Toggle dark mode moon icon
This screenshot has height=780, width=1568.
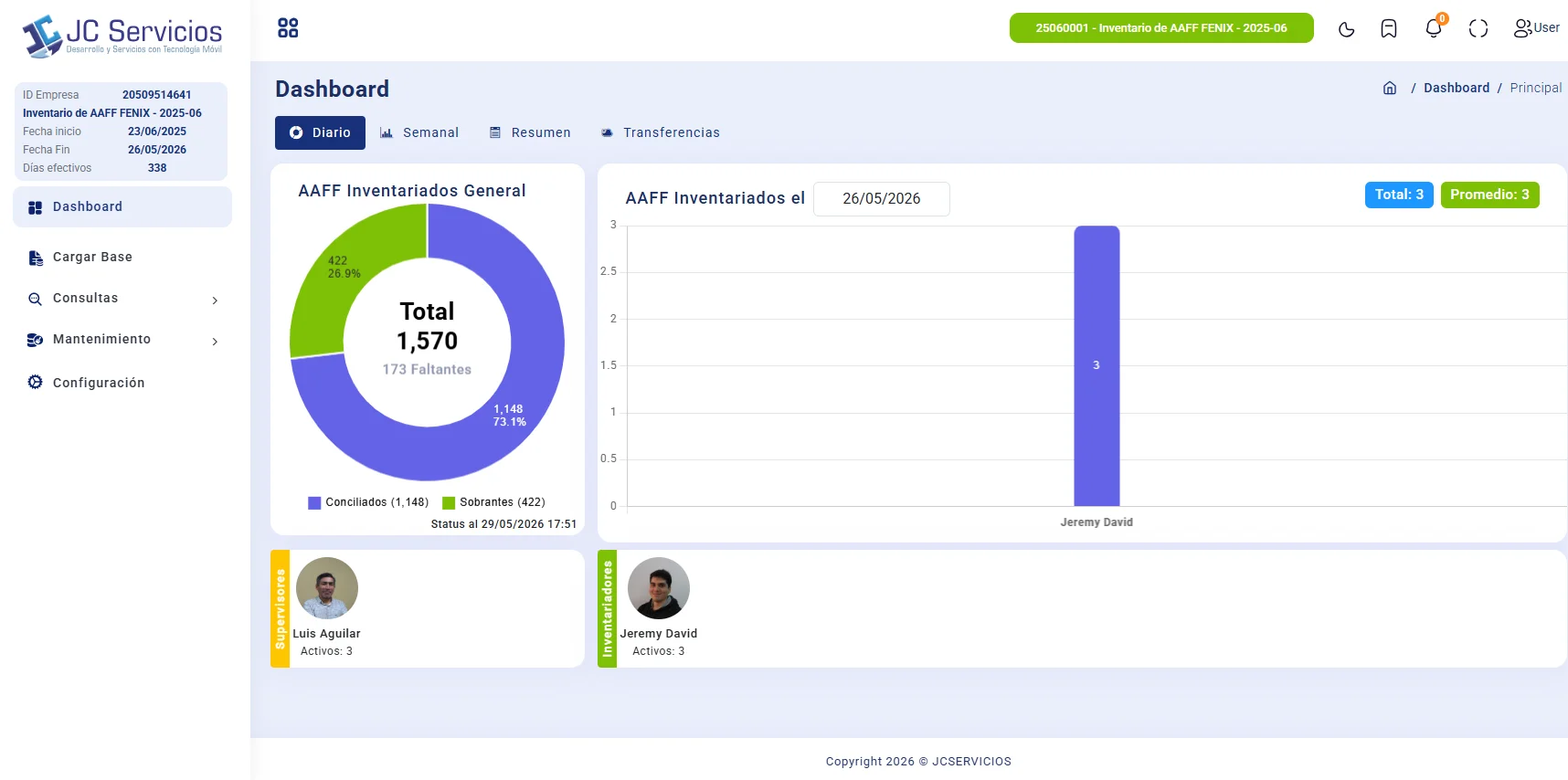1346,29
